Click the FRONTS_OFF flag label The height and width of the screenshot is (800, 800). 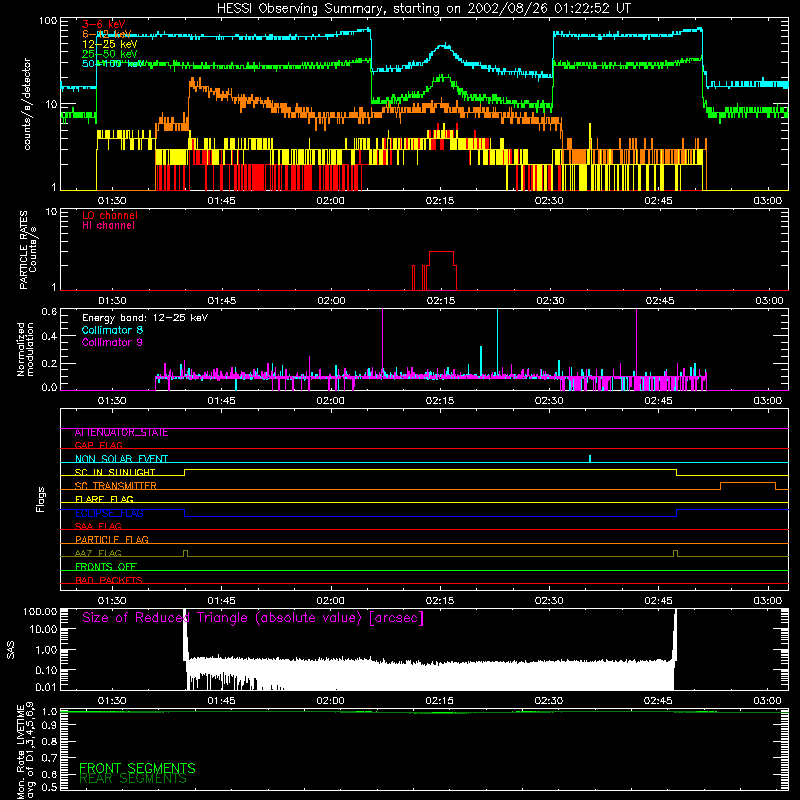[x=106, y=566]
